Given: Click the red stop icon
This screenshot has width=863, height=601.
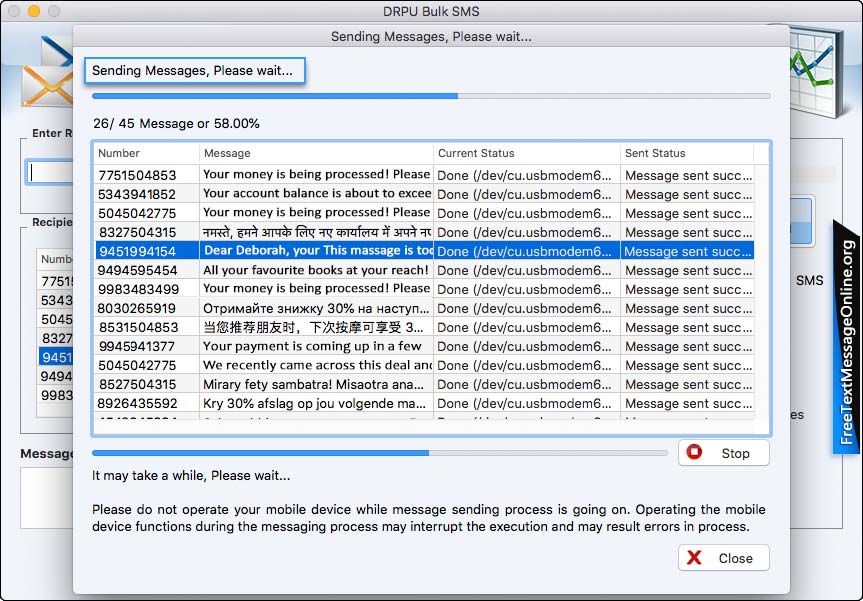Looking at the screenshot, I should [695, 452].
